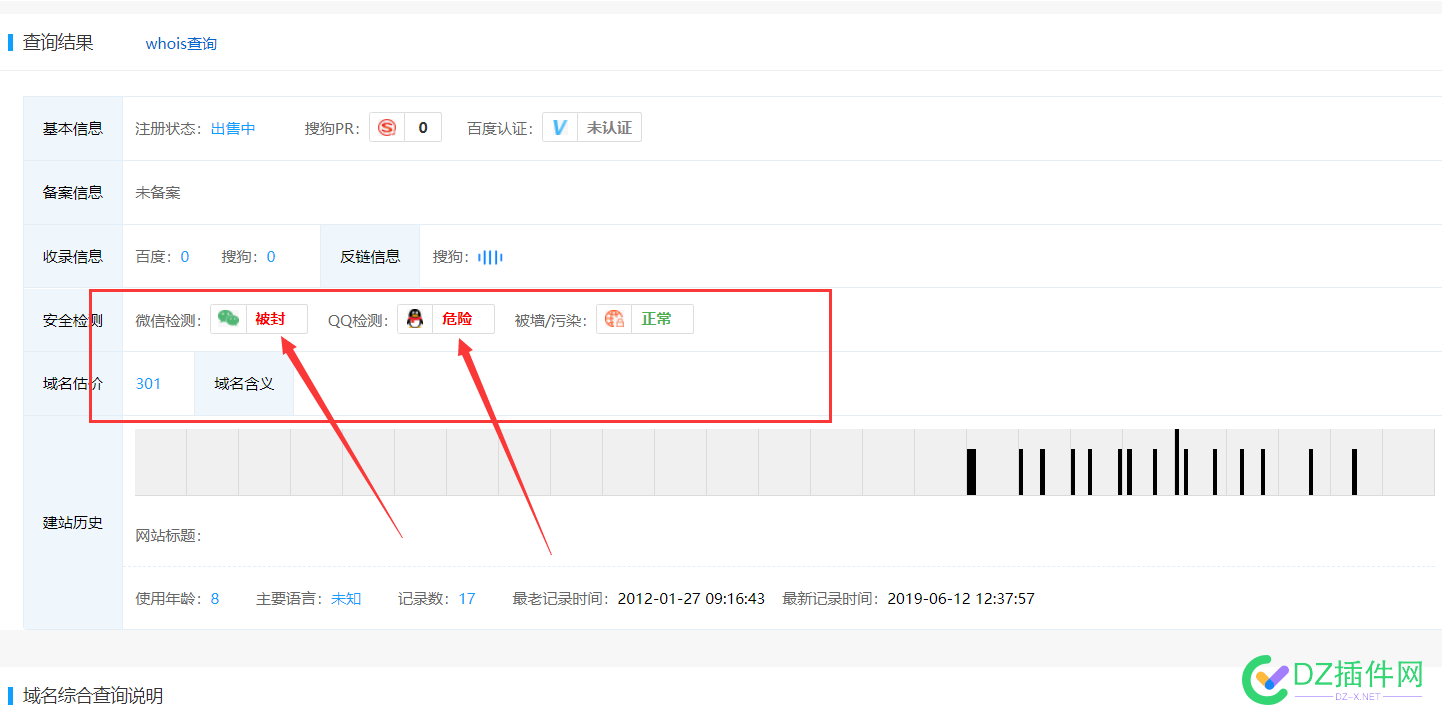Click the 未认证 Baidu certification badge
This screenshot has height=720, width=1442.
pos(609,128)
